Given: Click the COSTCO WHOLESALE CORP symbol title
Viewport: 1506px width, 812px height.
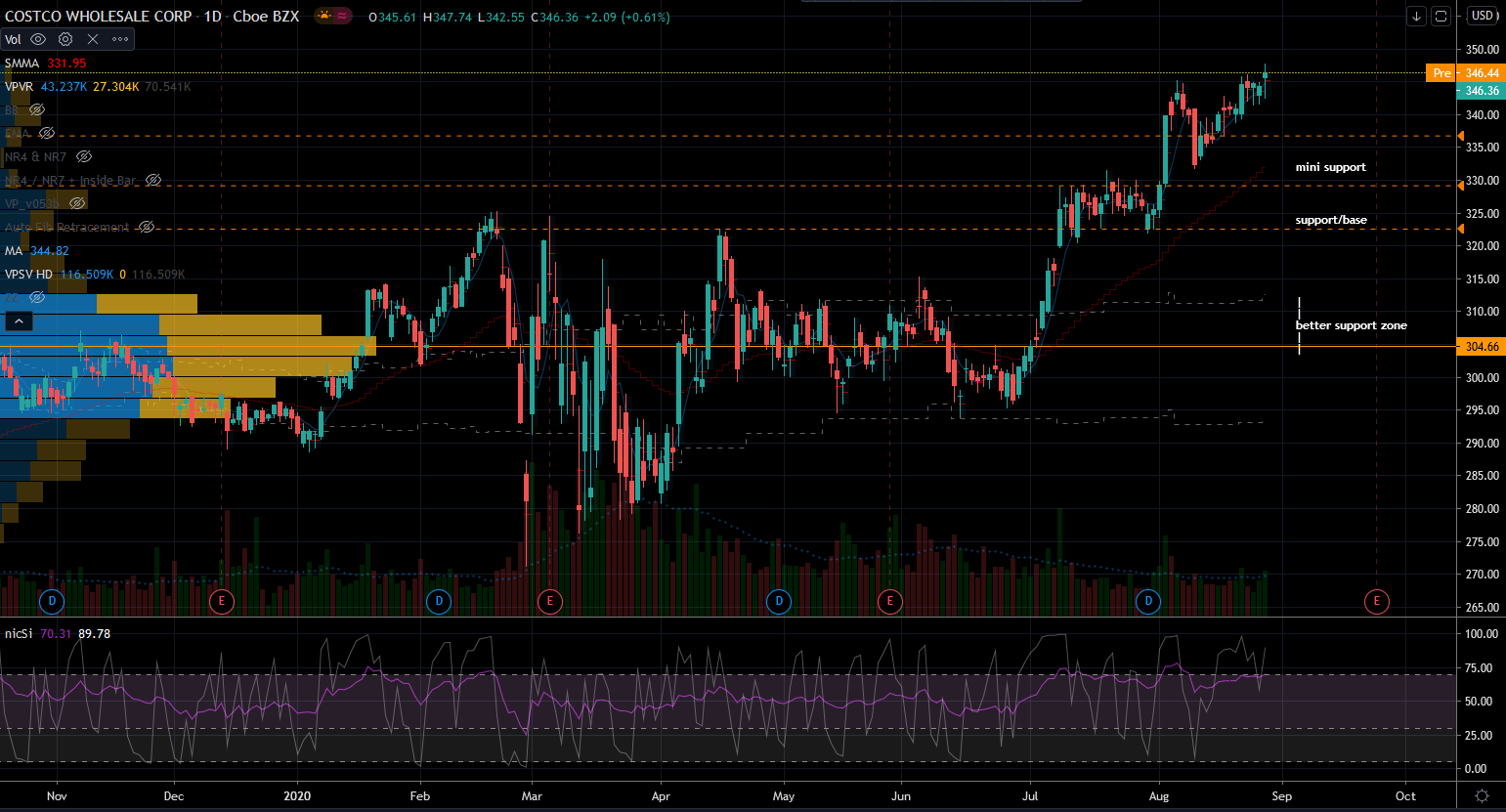Looking at the screenshot, I should (98, 17).
